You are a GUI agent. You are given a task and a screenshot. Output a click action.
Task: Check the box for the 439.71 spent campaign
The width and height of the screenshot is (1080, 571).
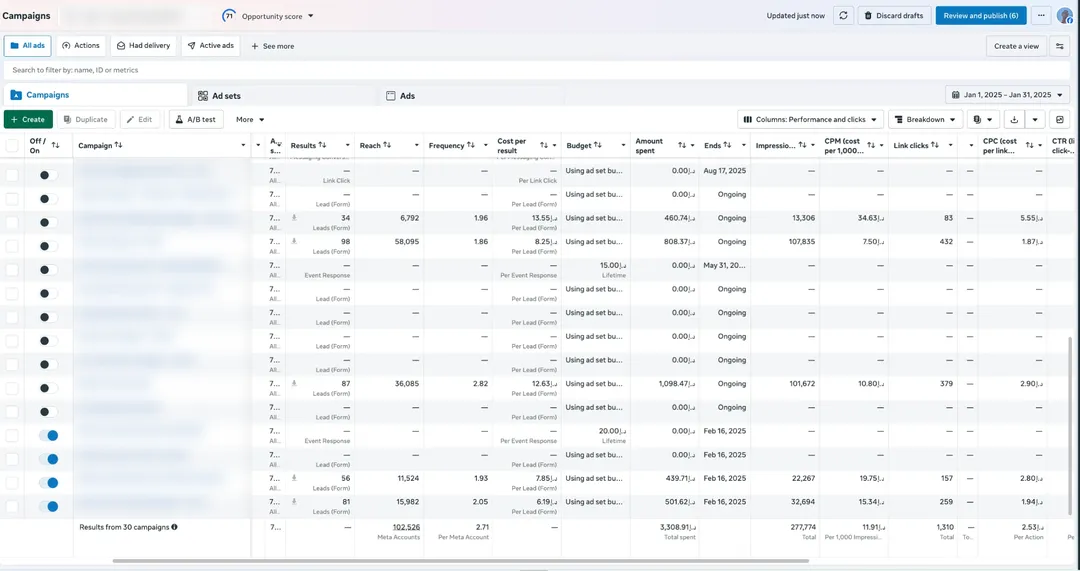point(12,483)
